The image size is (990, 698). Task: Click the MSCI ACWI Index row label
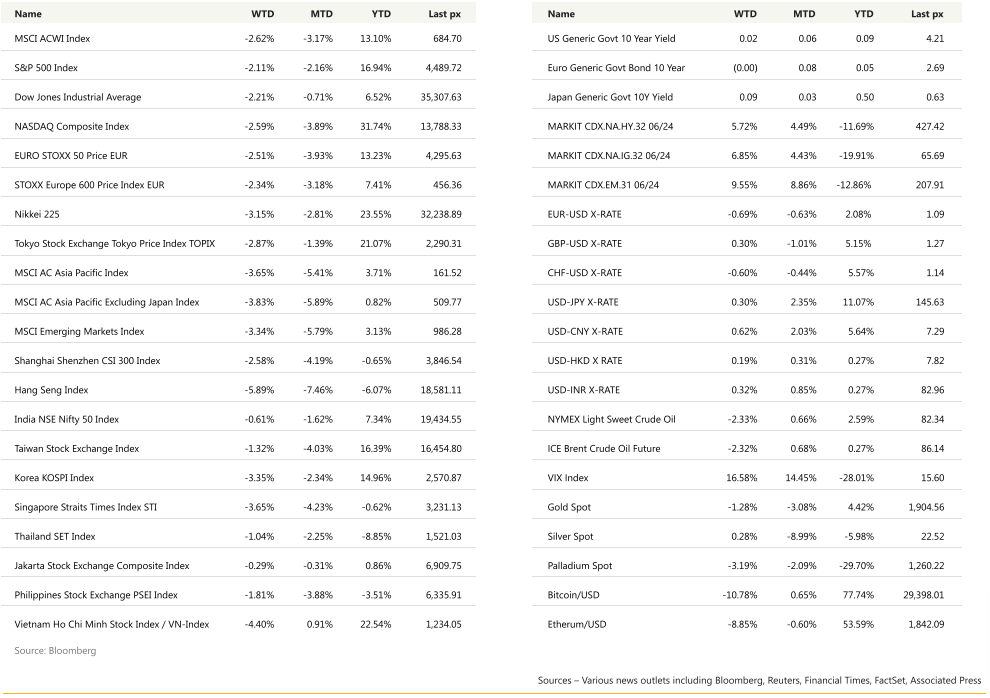point(52,39)
